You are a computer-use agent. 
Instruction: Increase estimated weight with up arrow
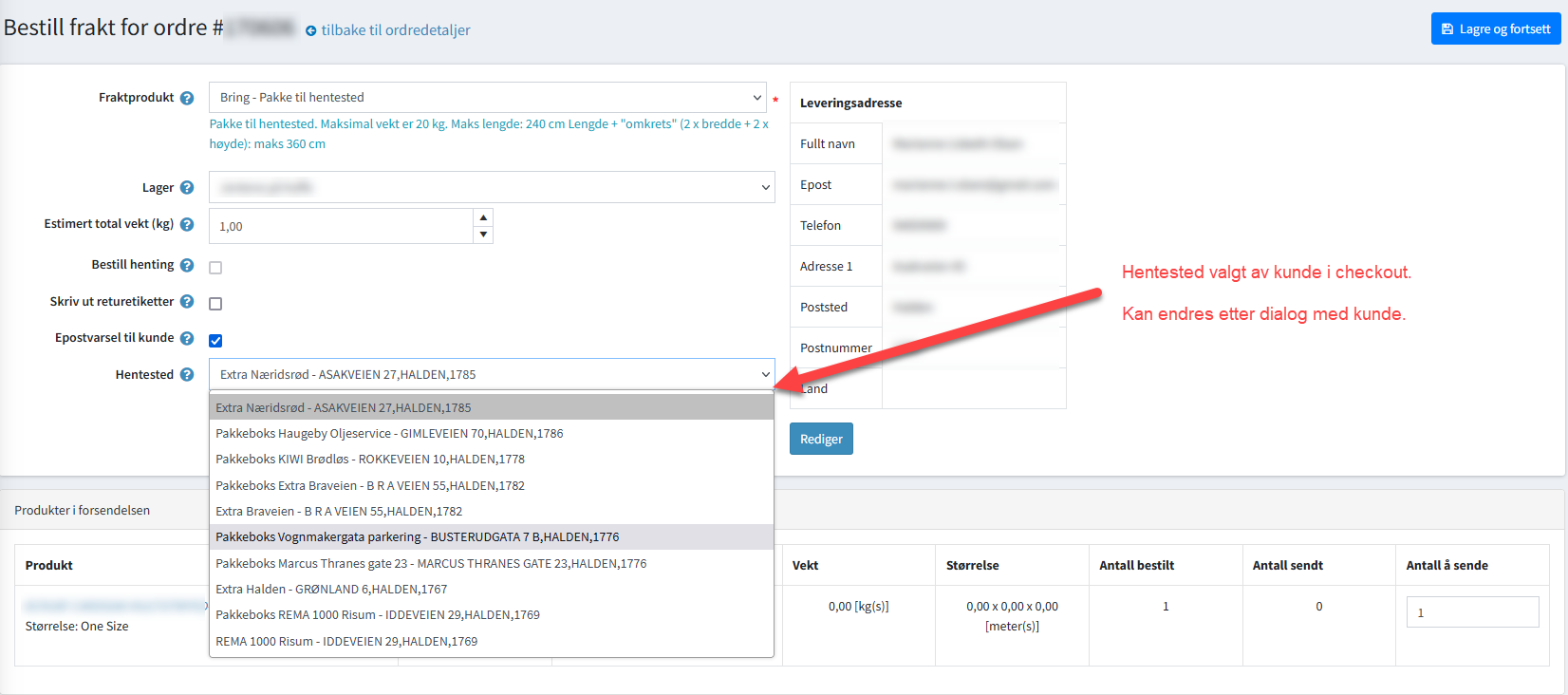click(x=483, y=217)
